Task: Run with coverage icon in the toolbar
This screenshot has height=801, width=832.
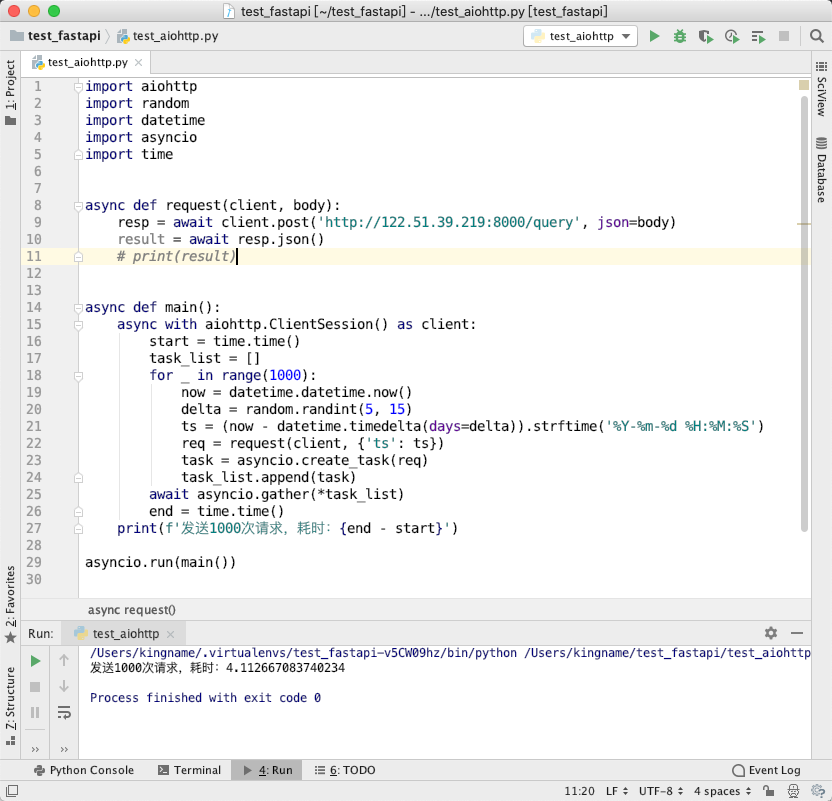Action: (x=706, y=36)
